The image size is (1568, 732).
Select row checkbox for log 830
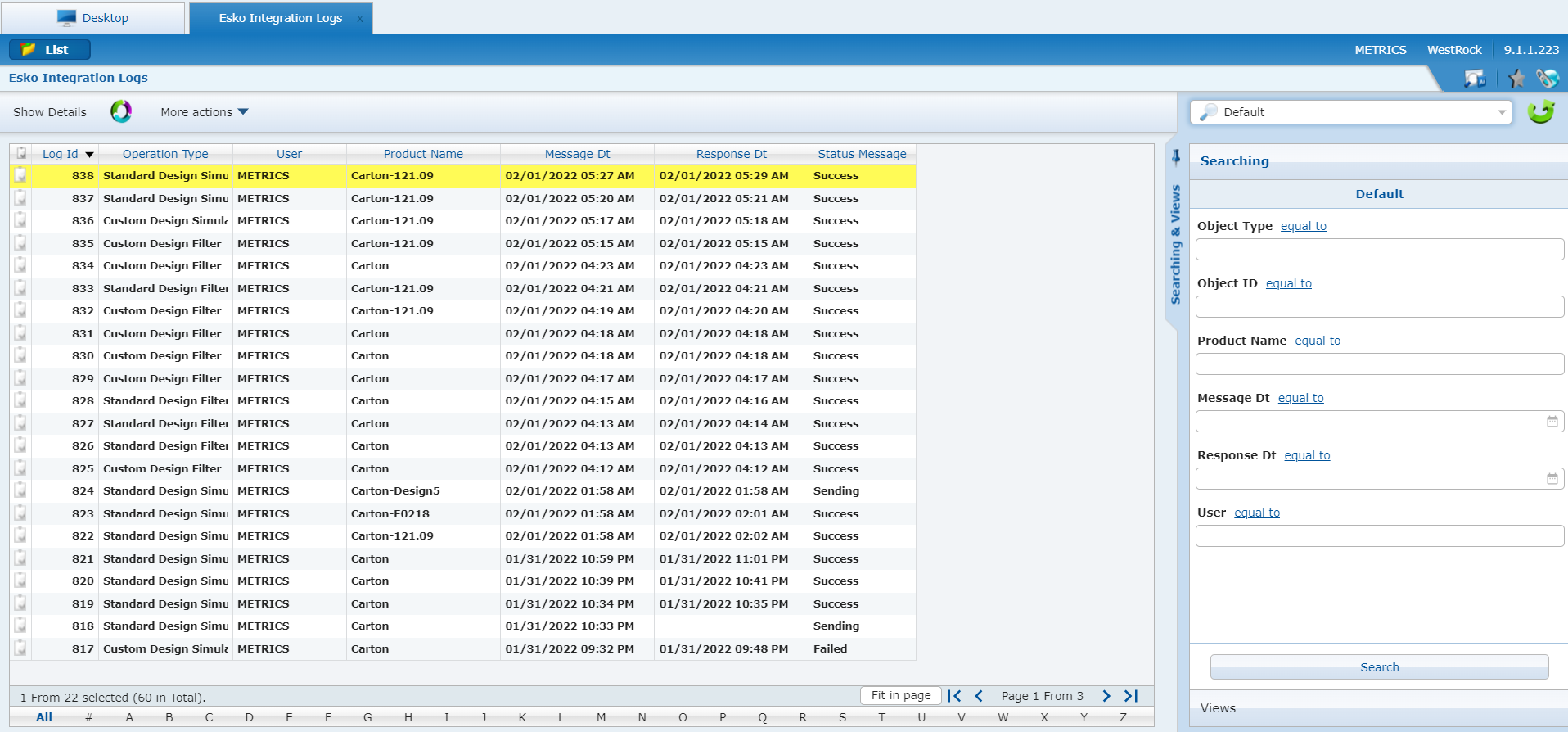20,355
